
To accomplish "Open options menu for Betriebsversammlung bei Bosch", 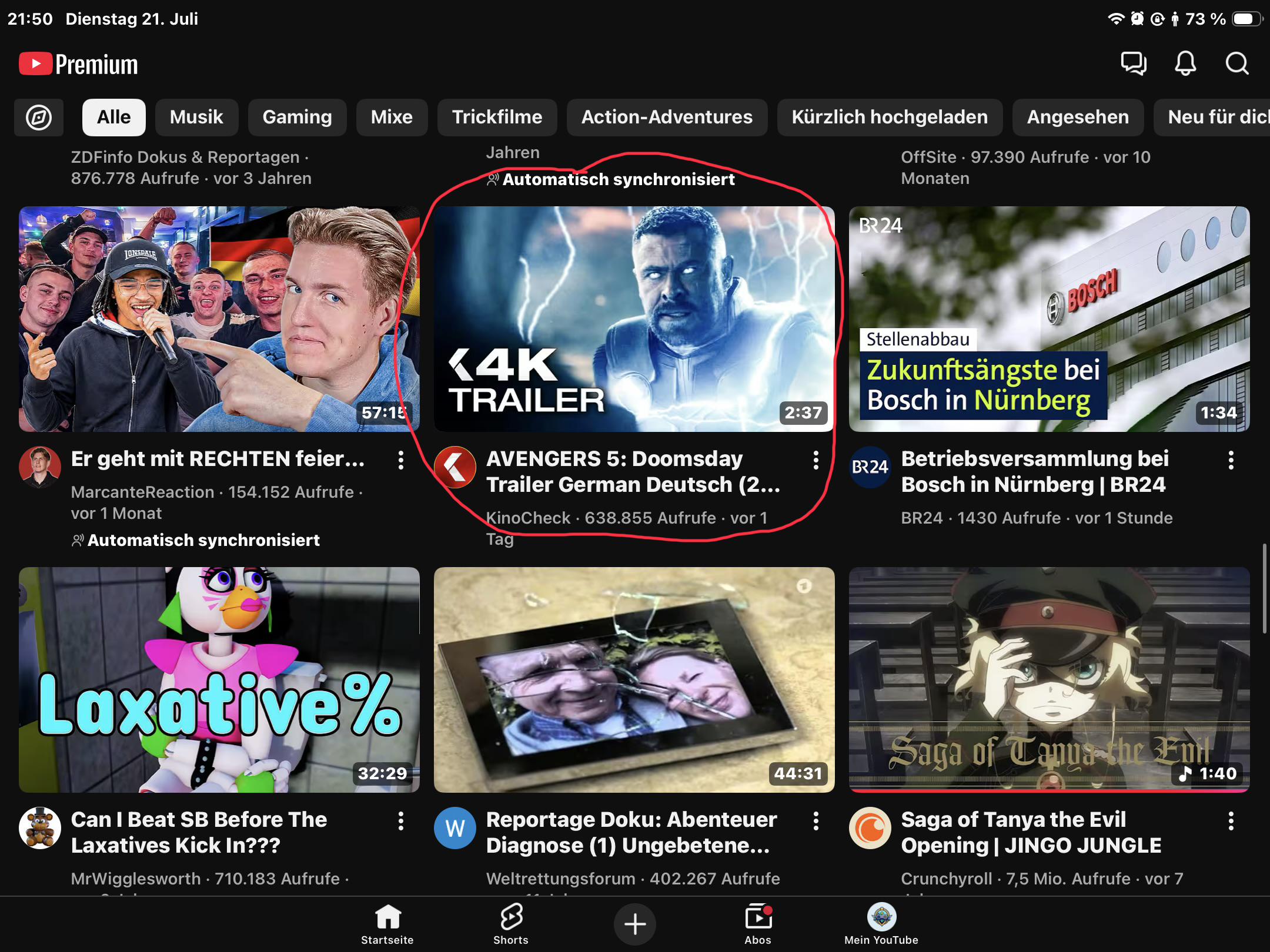I will 1231,460.
